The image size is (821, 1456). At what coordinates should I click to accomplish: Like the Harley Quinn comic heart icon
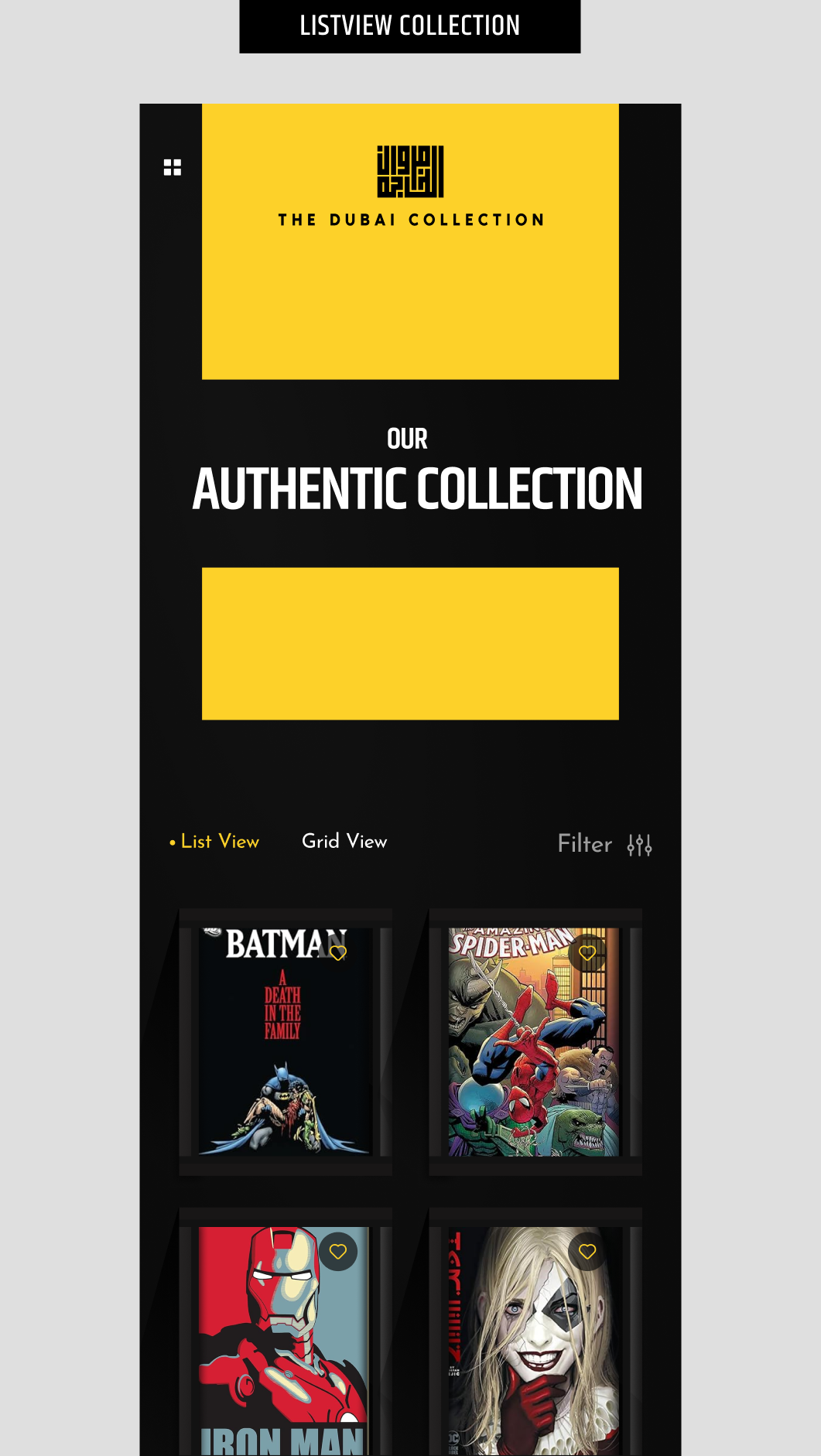point(587,1251)
